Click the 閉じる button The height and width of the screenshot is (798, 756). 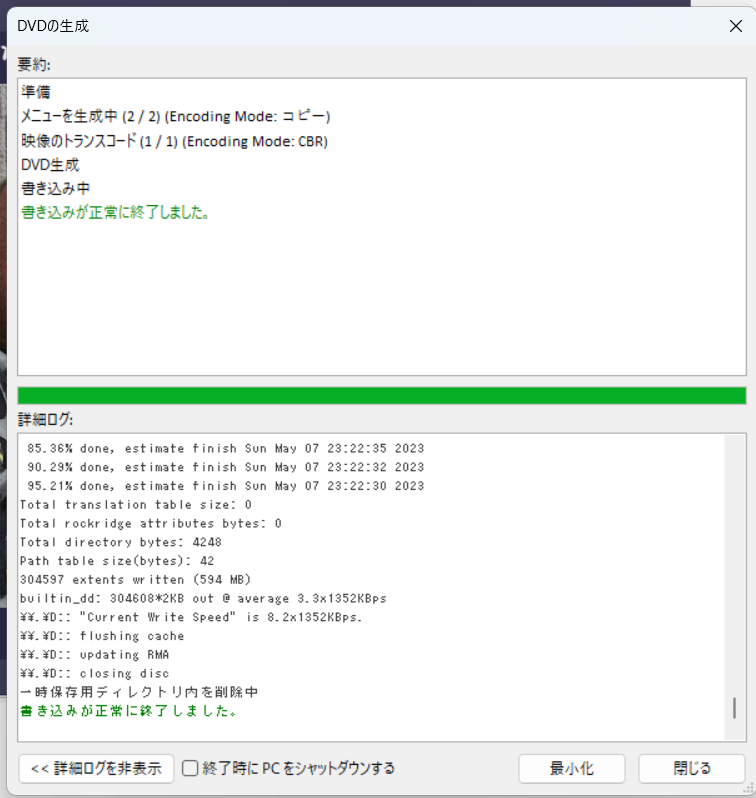coord(692,768)
